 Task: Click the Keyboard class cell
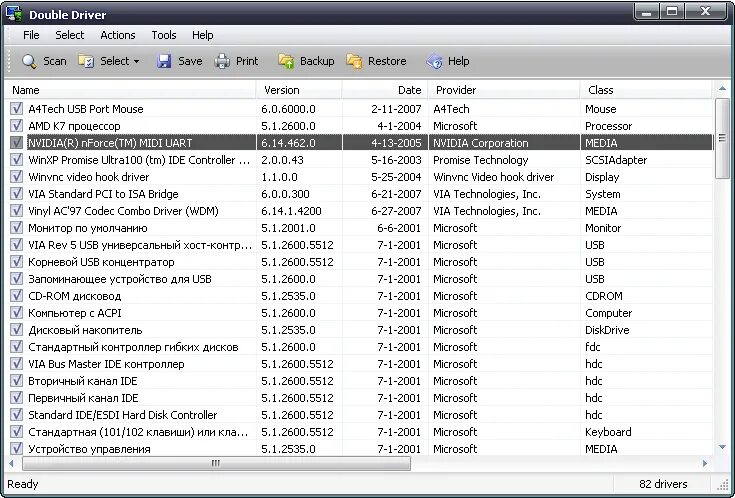pos(608,432)
